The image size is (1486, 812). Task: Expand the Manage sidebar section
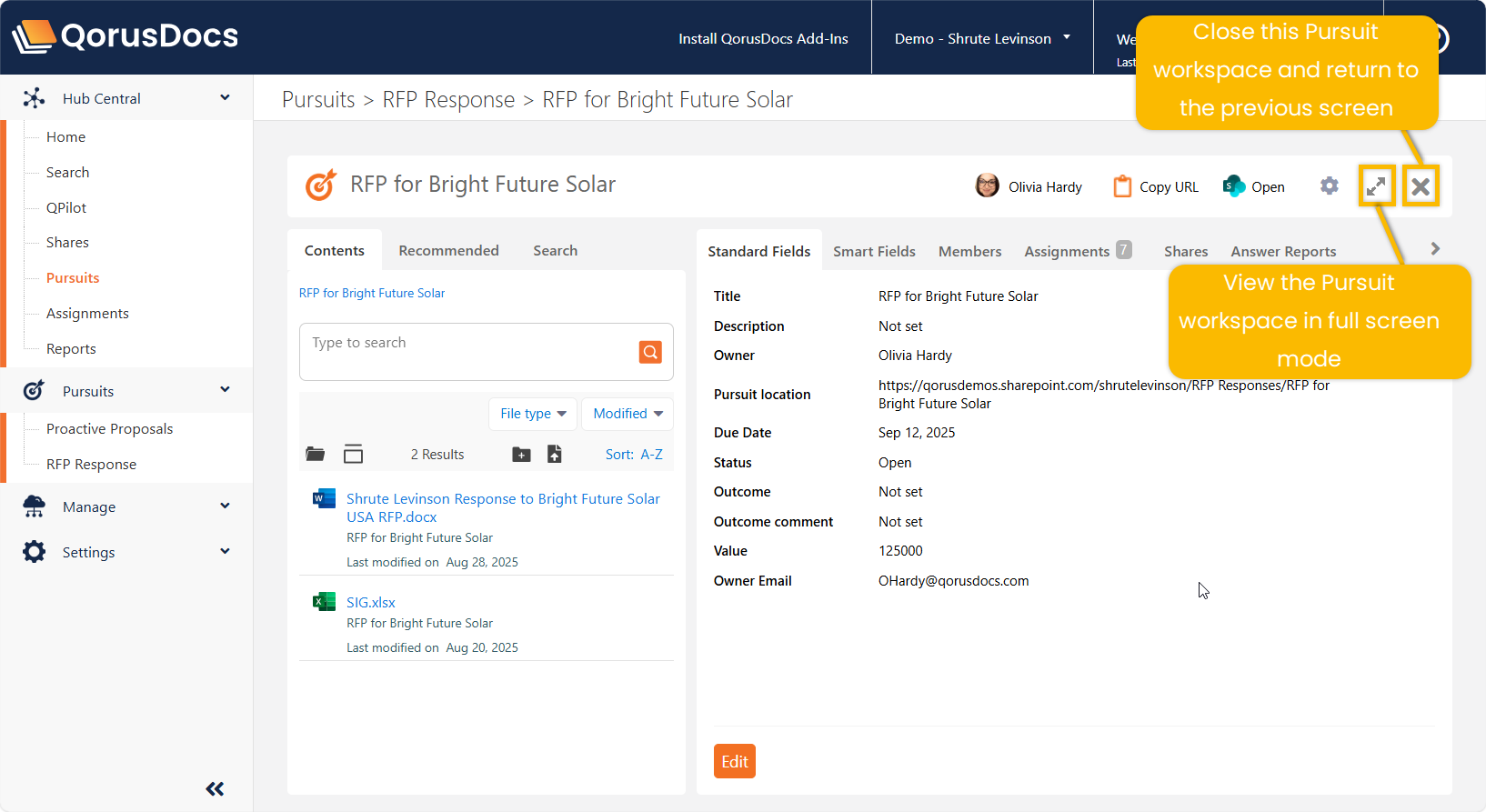click(x=225, y=506)
